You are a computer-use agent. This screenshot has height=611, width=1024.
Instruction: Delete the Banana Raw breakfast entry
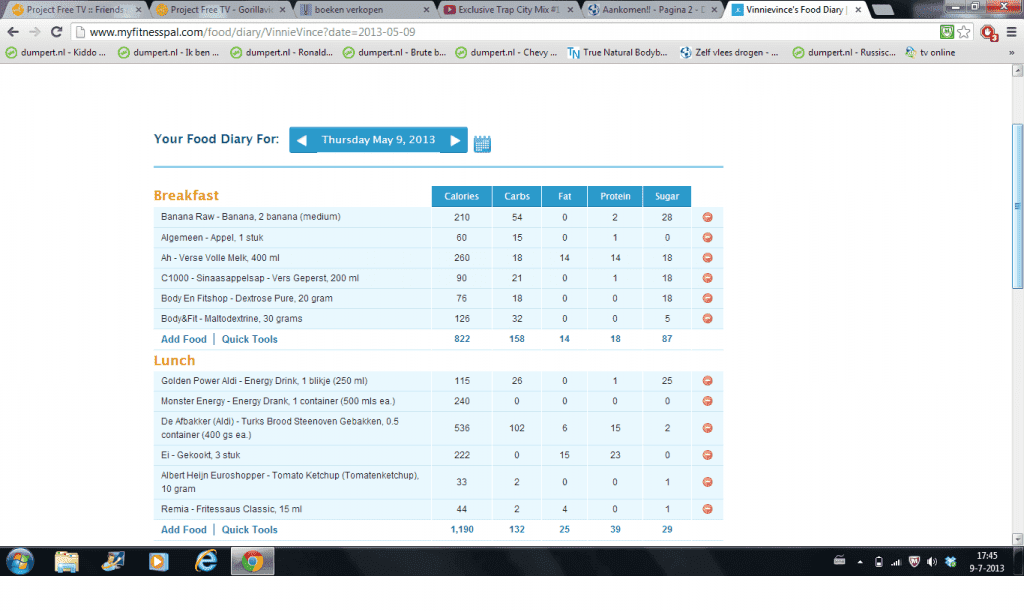tap(707, 217)
